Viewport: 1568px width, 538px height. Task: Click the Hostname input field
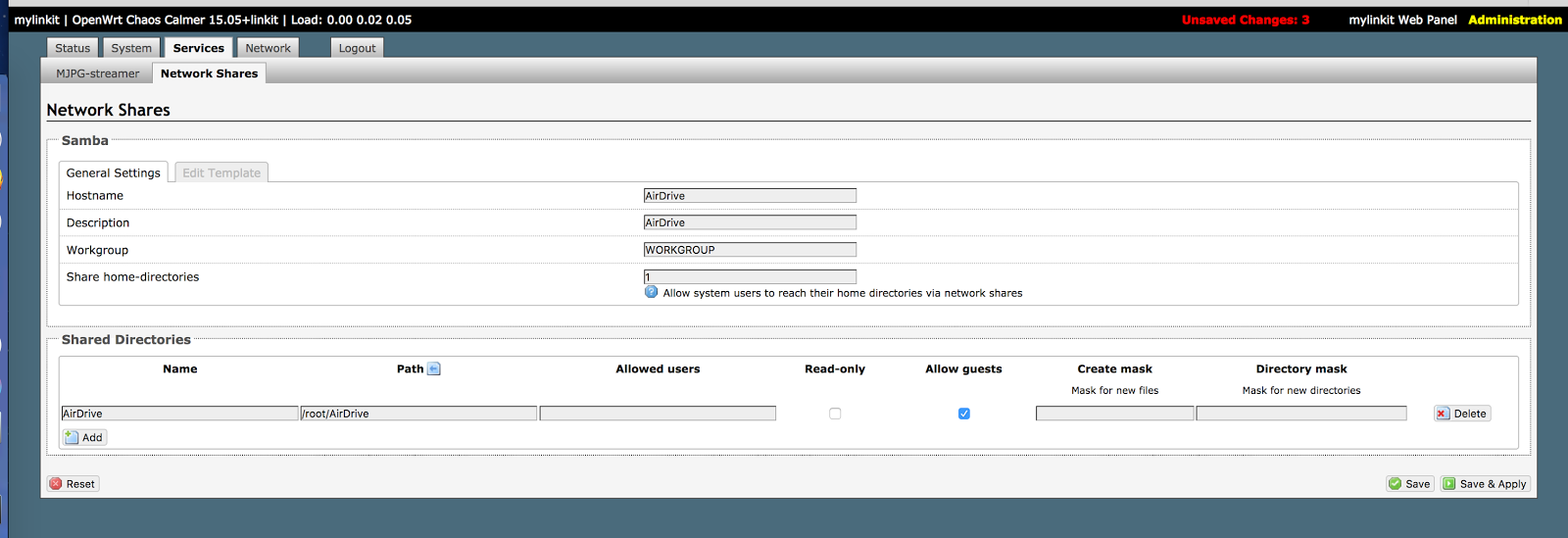coord(750,196)
